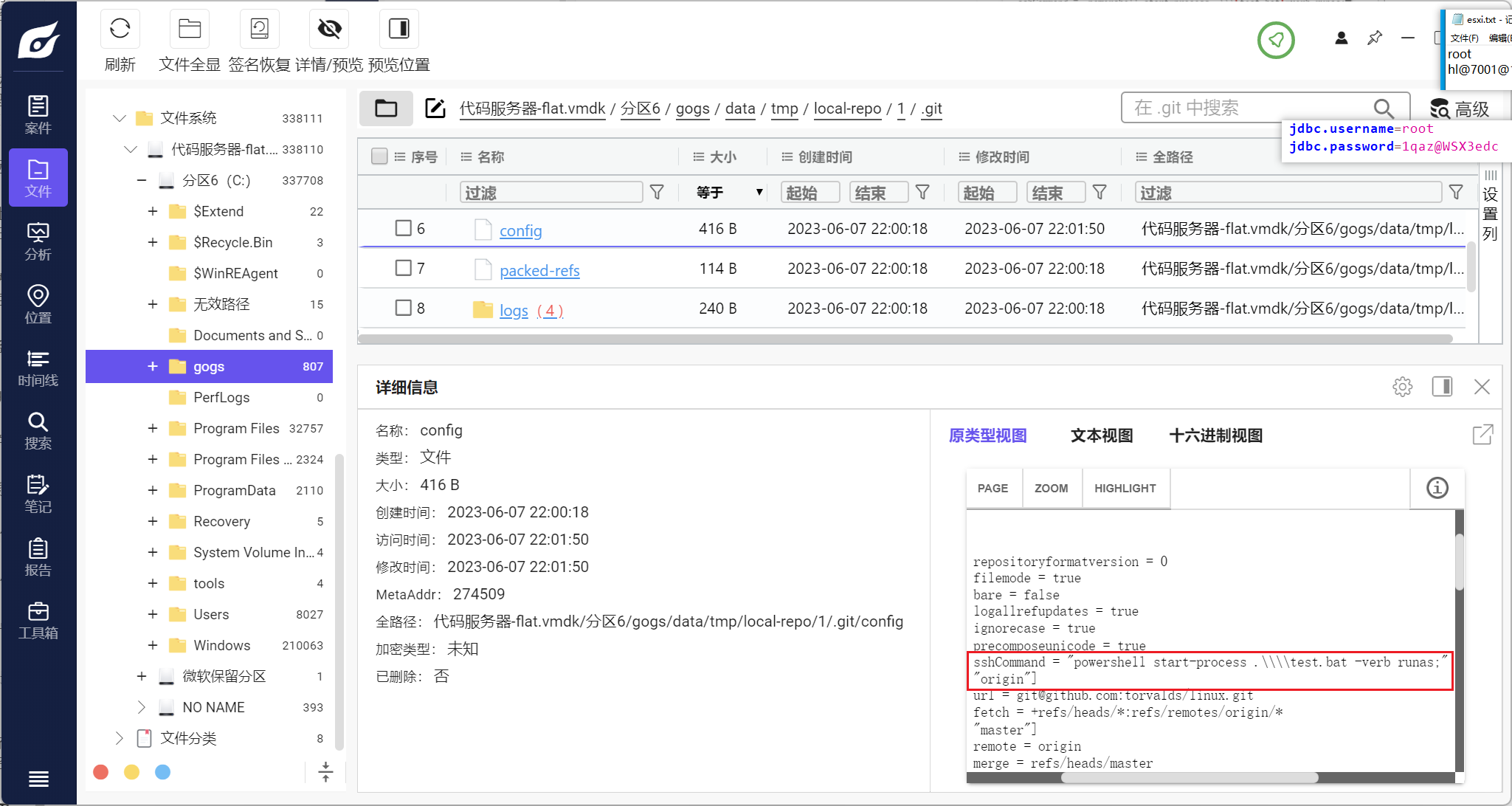Open the packed-refs file link
This screenshot has width=1512, height=806.
pos(539,270)
